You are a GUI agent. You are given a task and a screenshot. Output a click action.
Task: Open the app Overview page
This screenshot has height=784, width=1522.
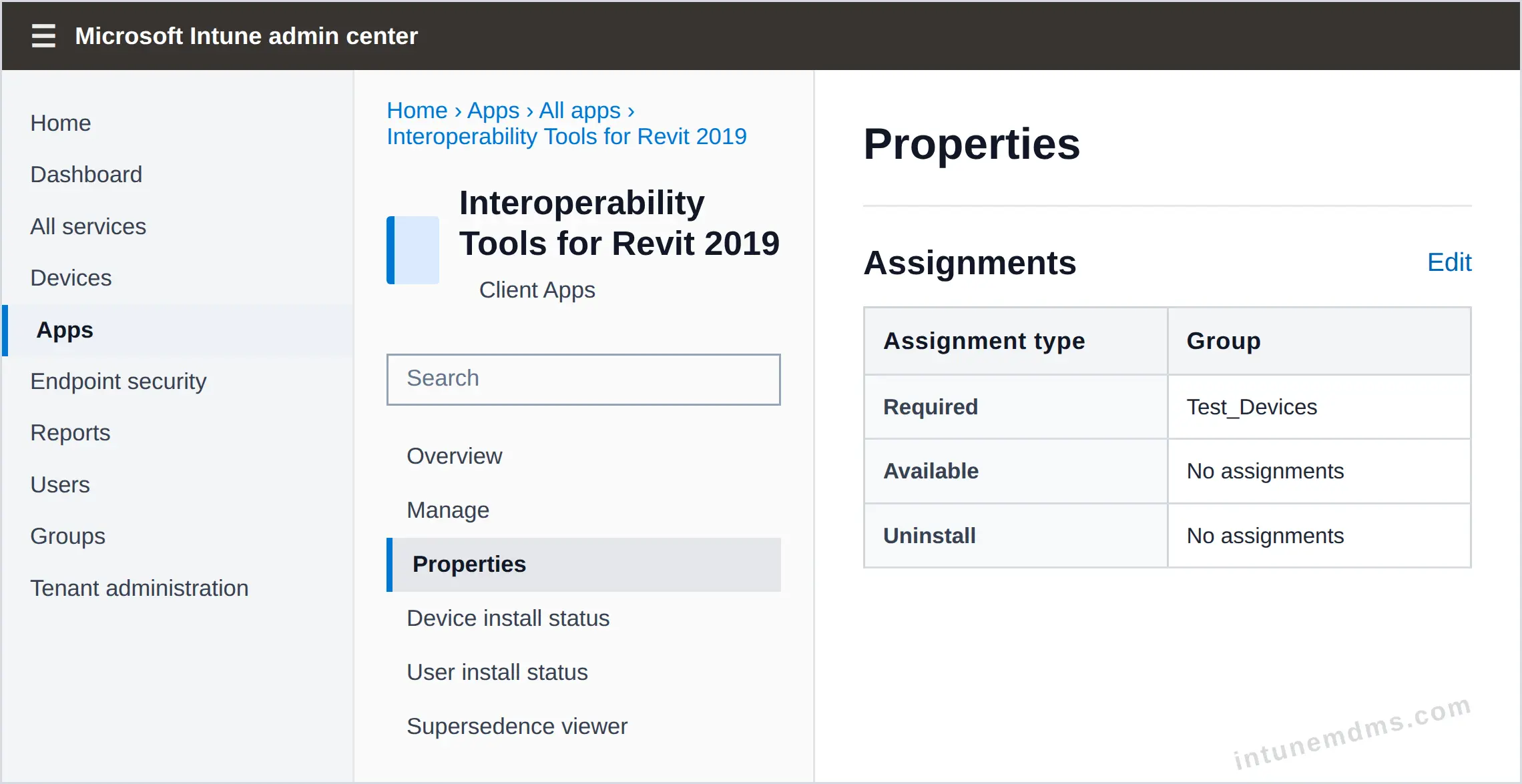click(x=454, y=456)
